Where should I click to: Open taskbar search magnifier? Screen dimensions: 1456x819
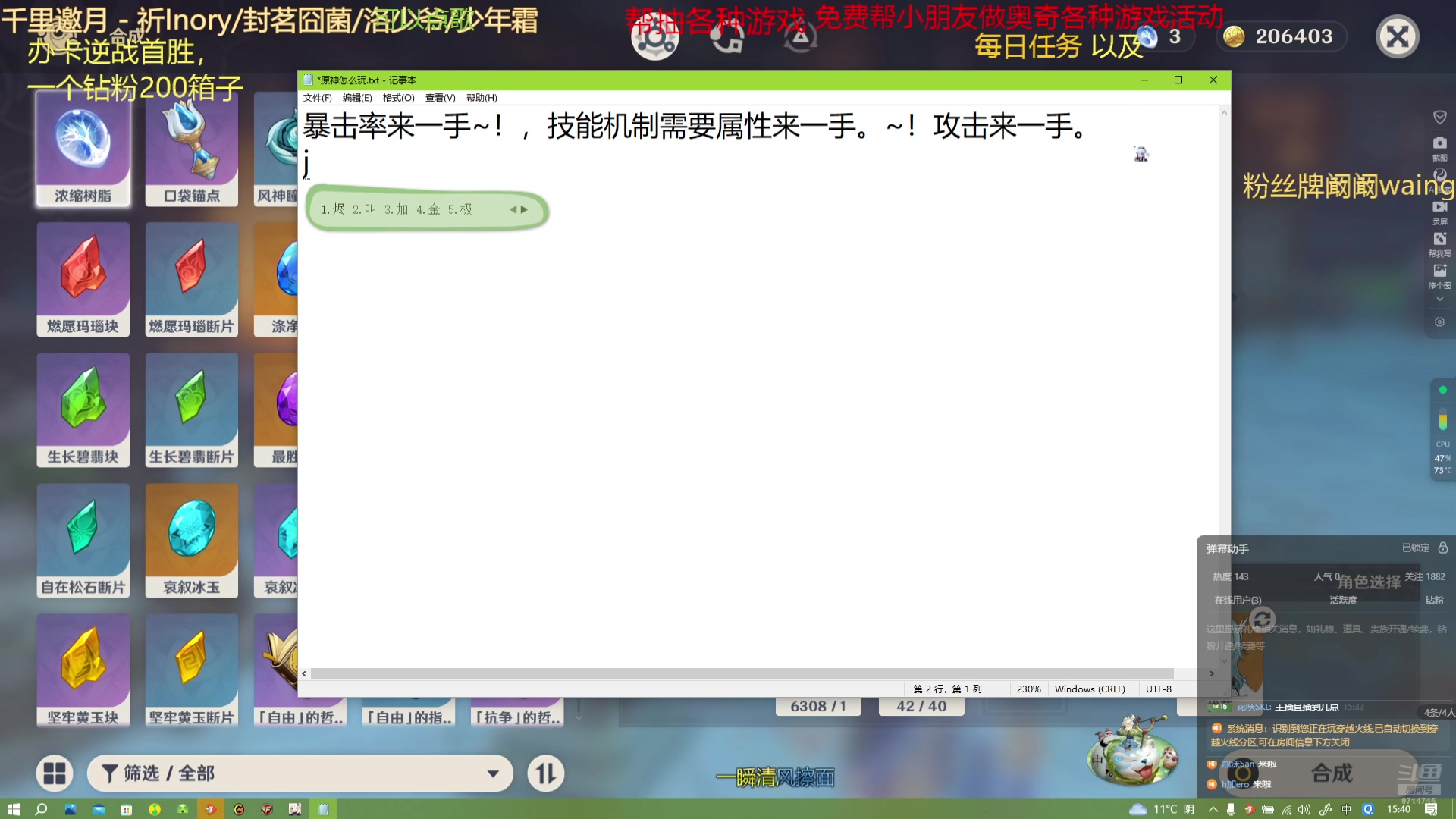(x=41, y=809)
